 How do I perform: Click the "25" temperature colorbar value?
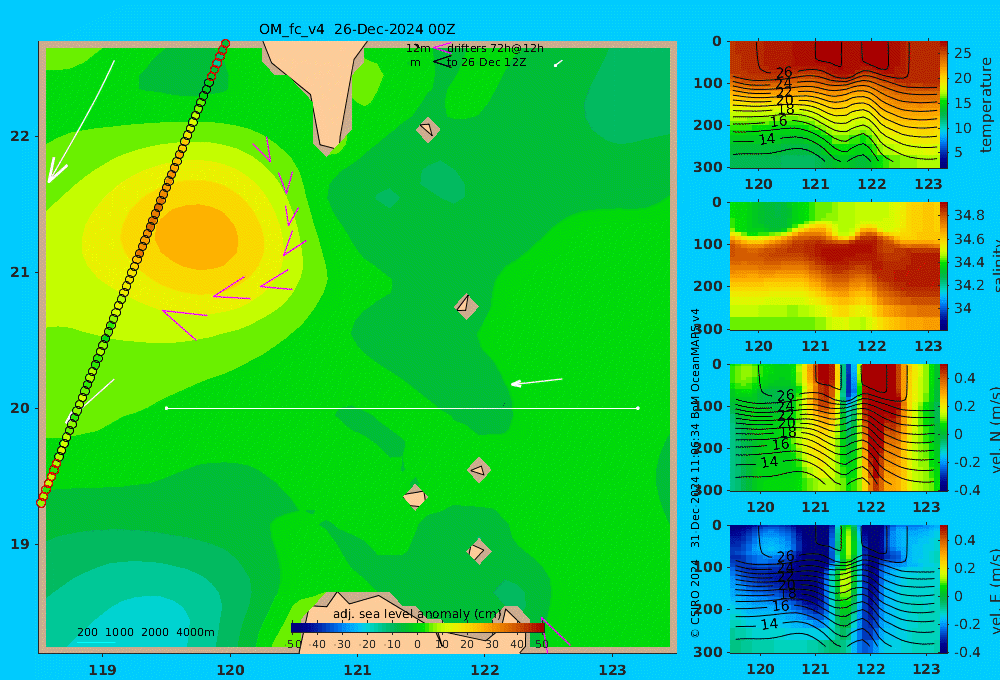coord(963,53)
